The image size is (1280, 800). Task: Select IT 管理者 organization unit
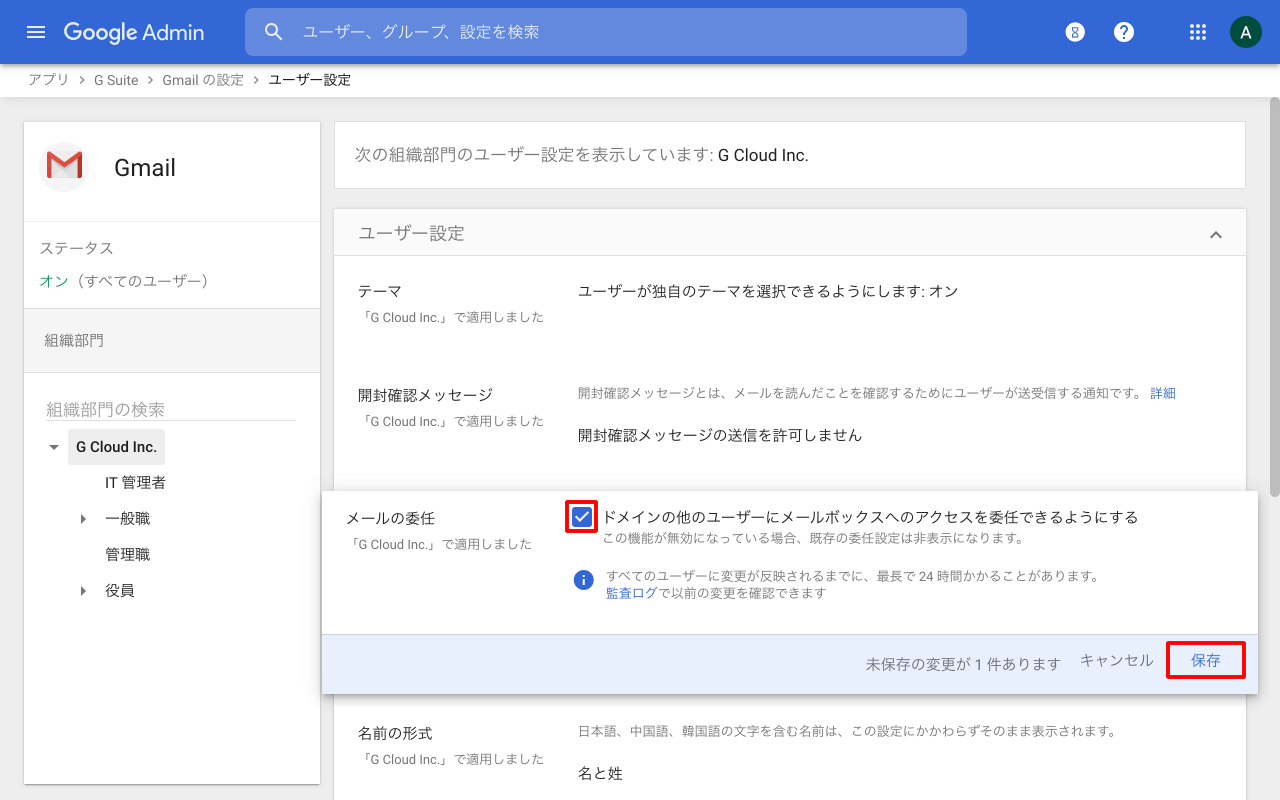pos(135,483)
